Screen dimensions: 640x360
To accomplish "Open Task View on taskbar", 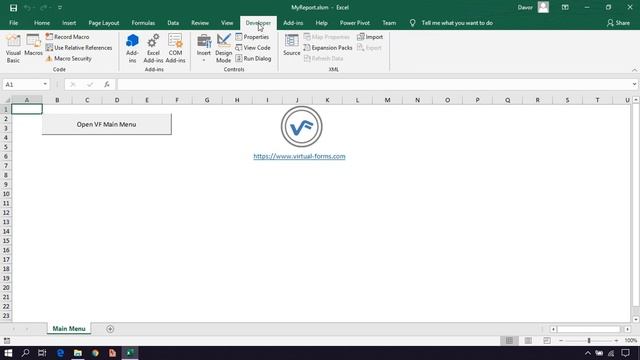I will pyautogui.click(x=42, y=353).
